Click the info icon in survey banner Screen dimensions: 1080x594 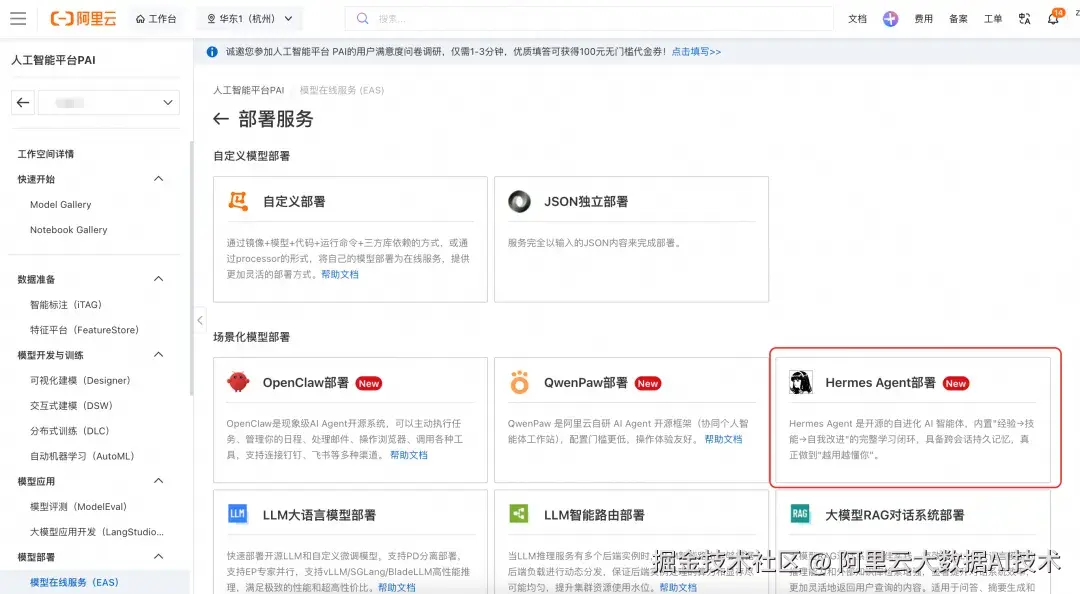pos(212,52)
